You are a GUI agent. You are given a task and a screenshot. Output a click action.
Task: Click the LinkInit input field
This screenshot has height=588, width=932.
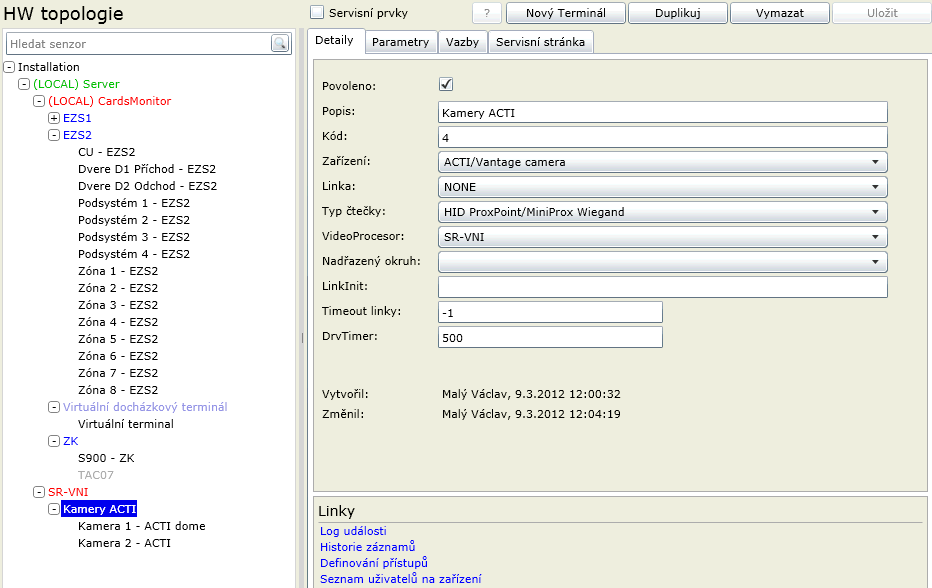coord(663,287)
